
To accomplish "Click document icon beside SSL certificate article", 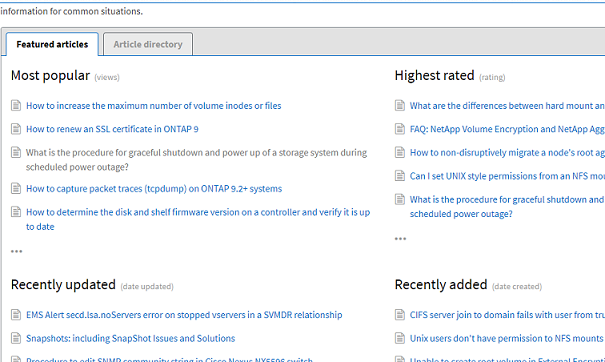I will [x=16, y=129].
